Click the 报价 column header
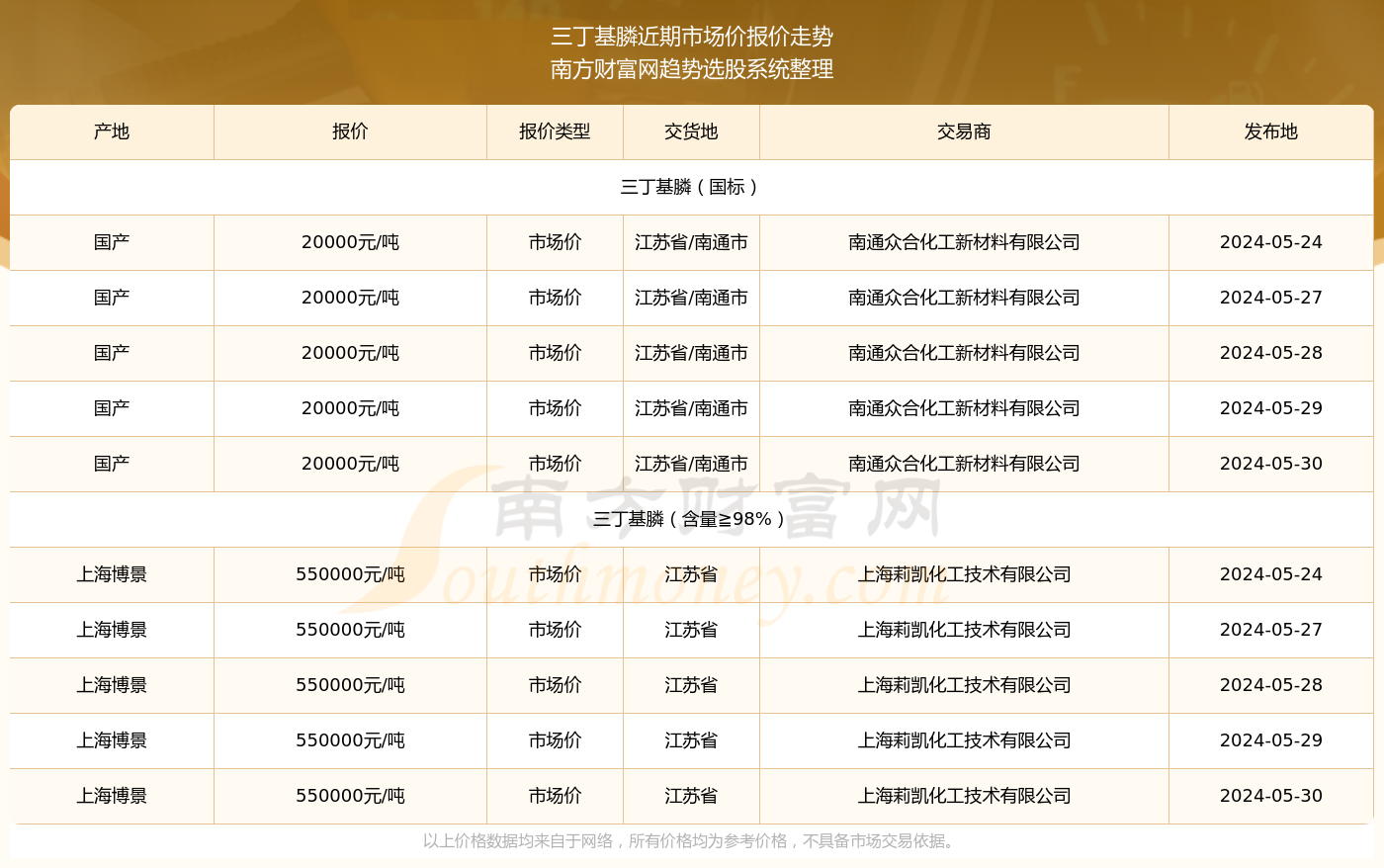The image size is (1384, 868). tap(350, 131)
